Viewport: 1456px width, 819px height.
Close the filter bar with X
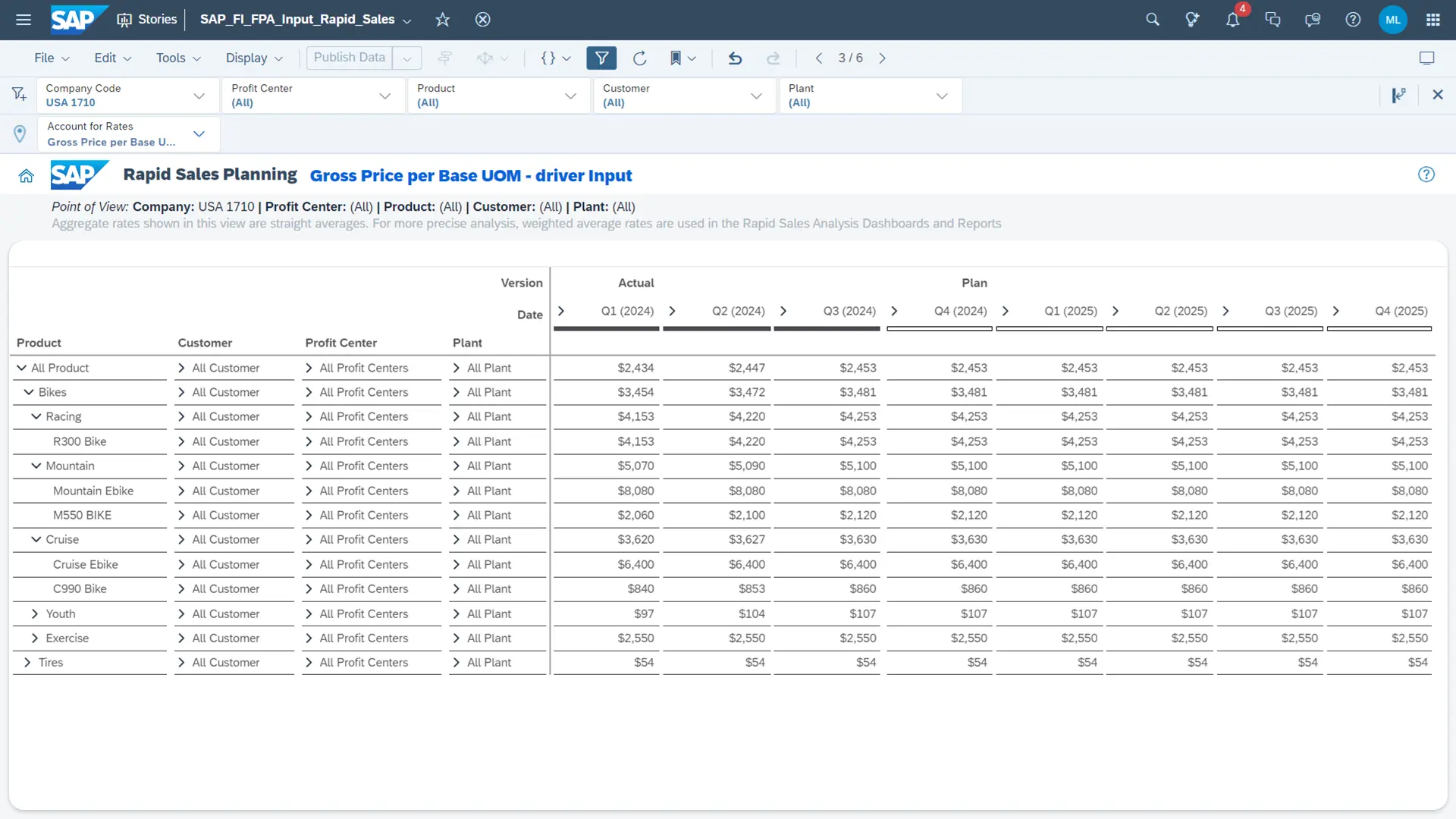1438,95
